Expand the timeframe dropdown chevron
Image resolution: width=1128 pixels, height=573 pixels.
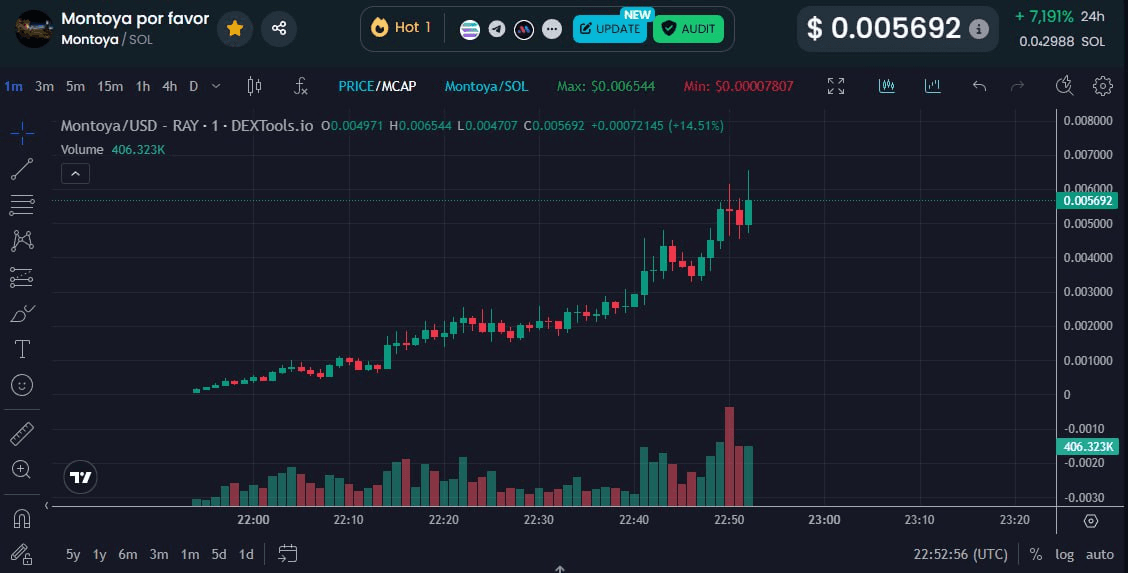216,86
